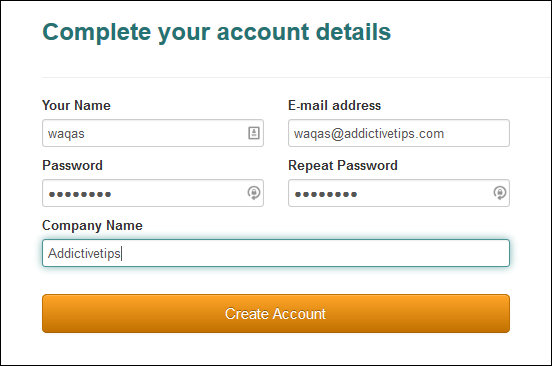
Task: Click the Company Name label
Action: click(x=92, y=226)
